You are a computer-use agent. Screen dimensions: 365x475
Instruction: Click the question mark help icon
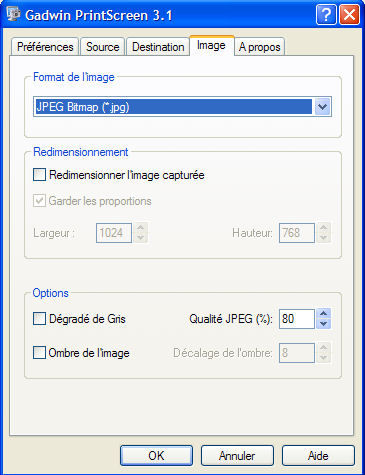(x=326, y=15)
